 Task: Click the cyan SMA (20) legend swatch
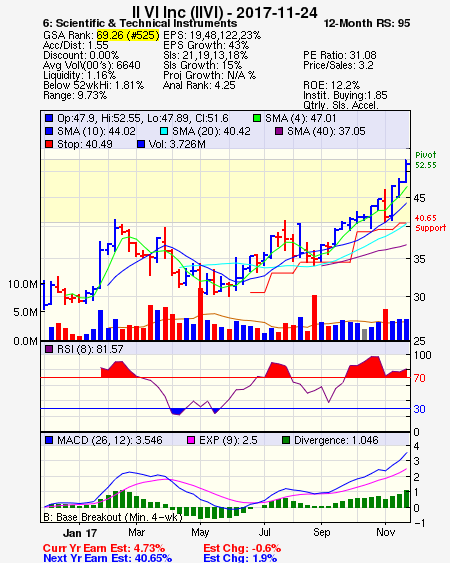click(x=163, y=131)
